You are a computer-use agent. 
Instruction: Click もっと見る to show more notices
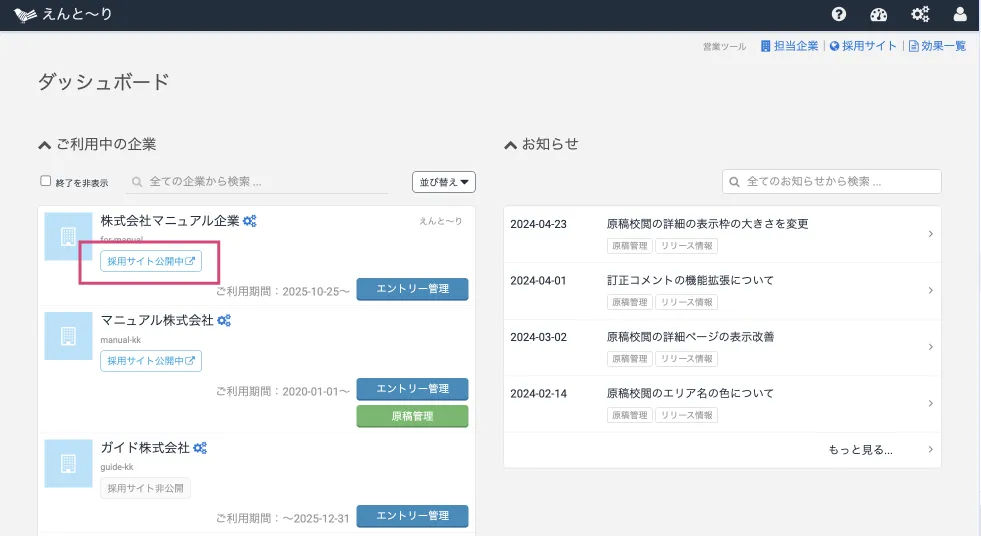(x=860, y=450)
